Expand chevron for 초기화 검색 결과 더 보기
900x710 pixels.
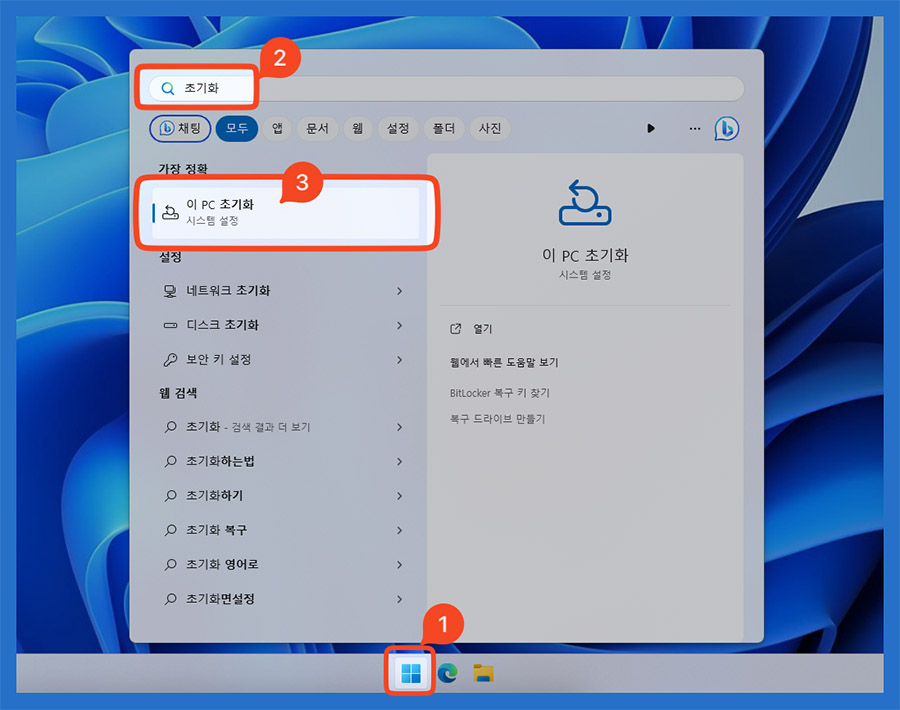point(399,427)
